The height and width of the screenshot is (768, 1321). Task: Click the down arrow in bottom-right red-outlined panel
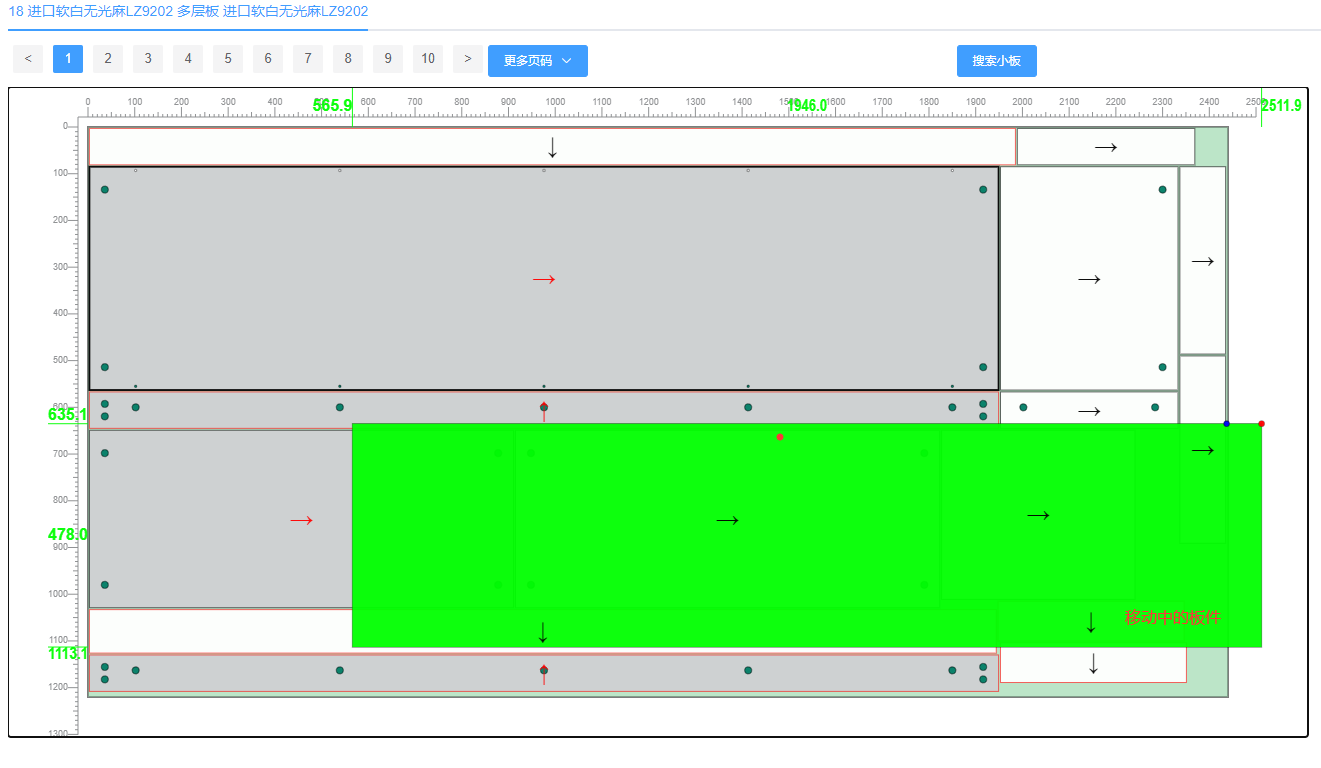click(1093, 663)
